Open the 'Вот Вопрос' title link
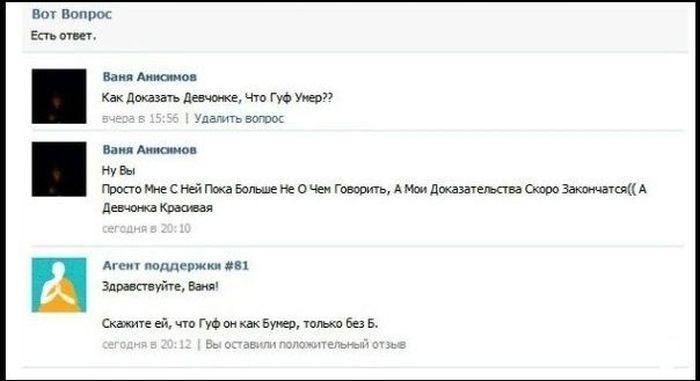 click(71, 14)
